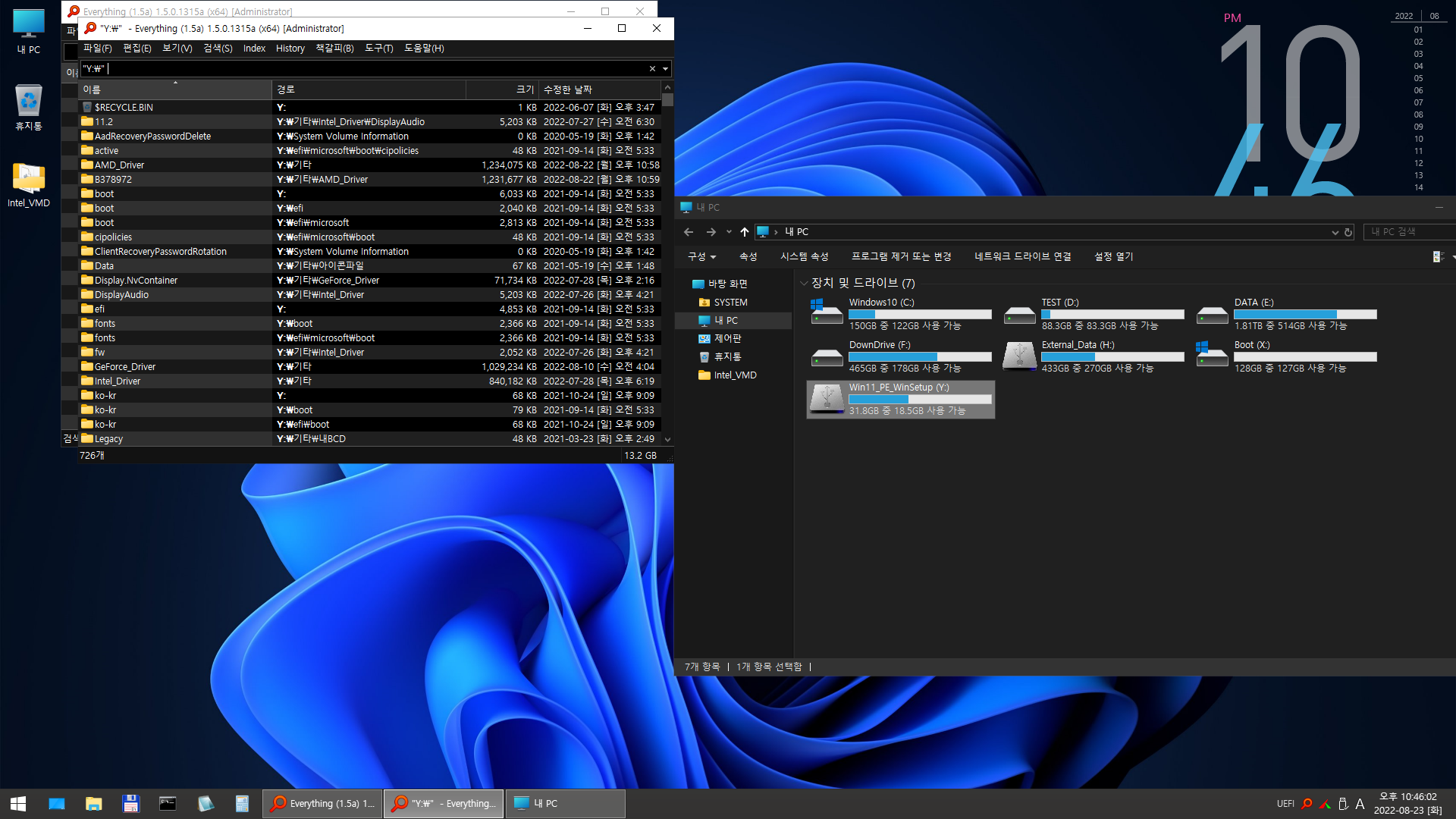The width and height of the screenshot is (1456, 819).
Task: Select the Windows10 (C:) drive
Action: (901, 315)
